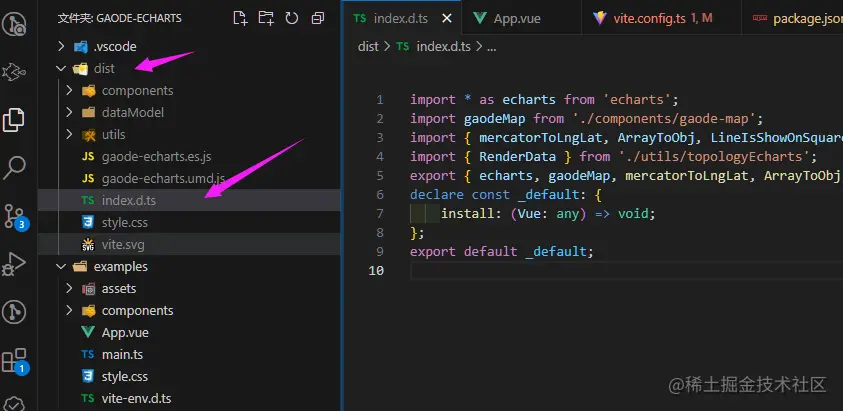Open Source Control view with badge 3
The image size is (843, 411).
tap(15, 217)
